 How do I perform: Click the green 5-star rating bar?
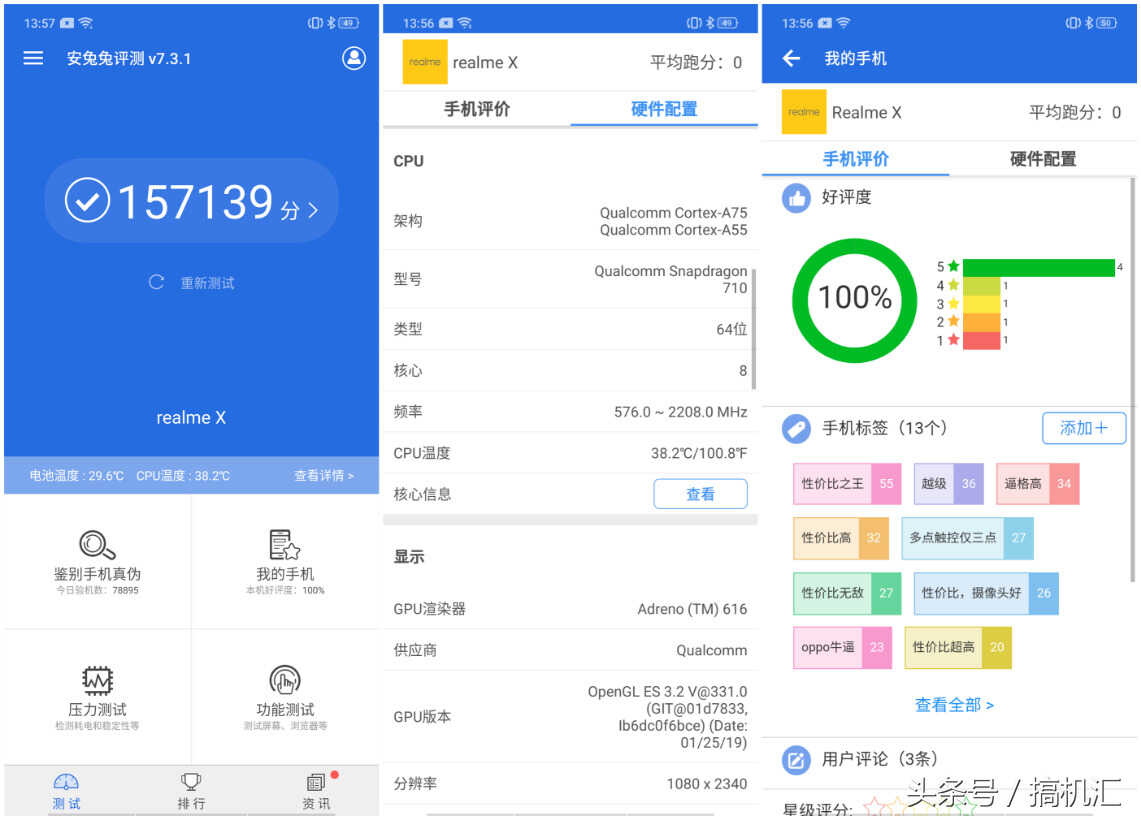click(x=1038, y=267)
